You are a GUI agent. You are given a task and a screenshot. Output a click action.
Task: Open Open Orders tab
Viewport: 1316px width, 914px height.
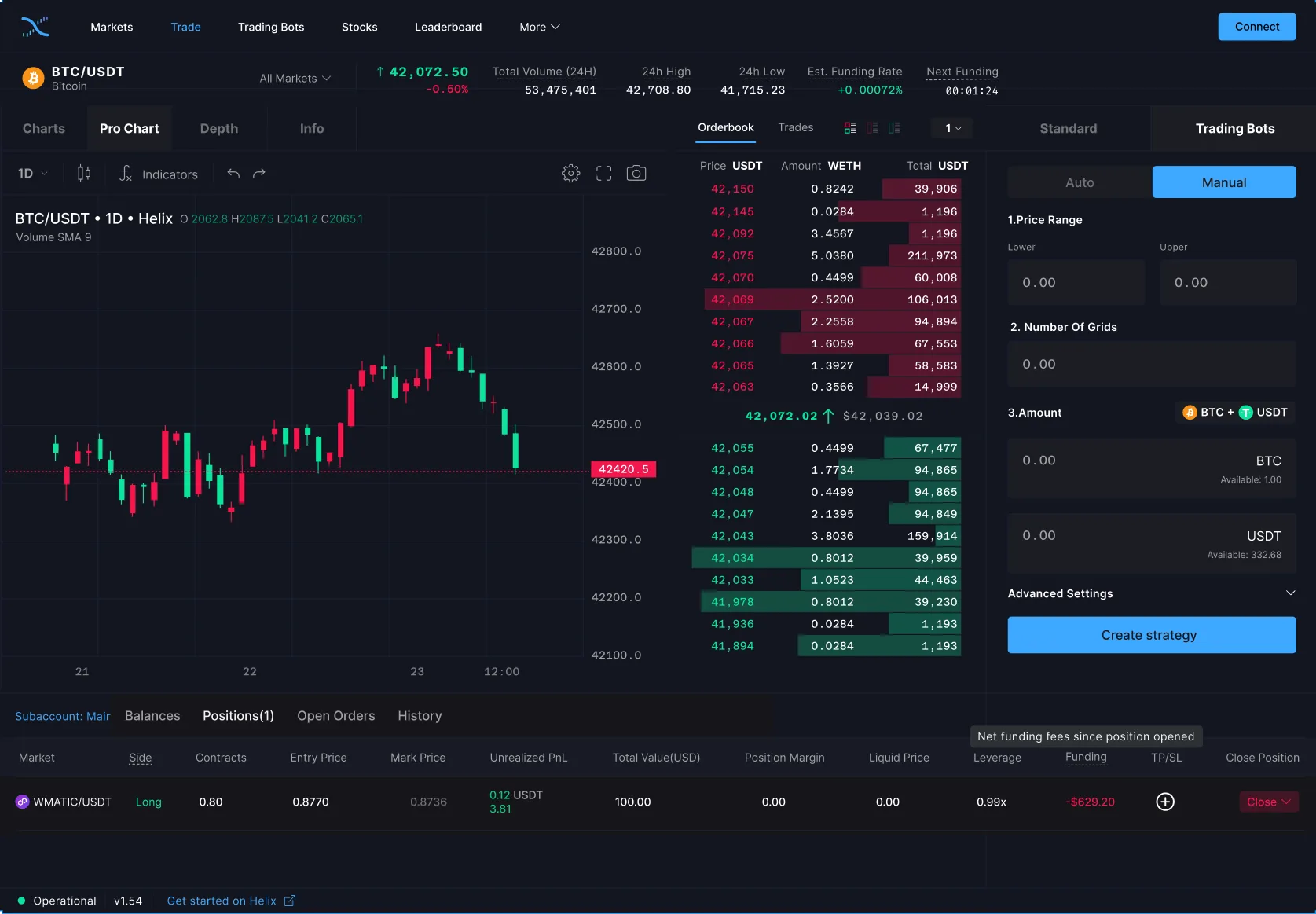click(x=336, y=716)
